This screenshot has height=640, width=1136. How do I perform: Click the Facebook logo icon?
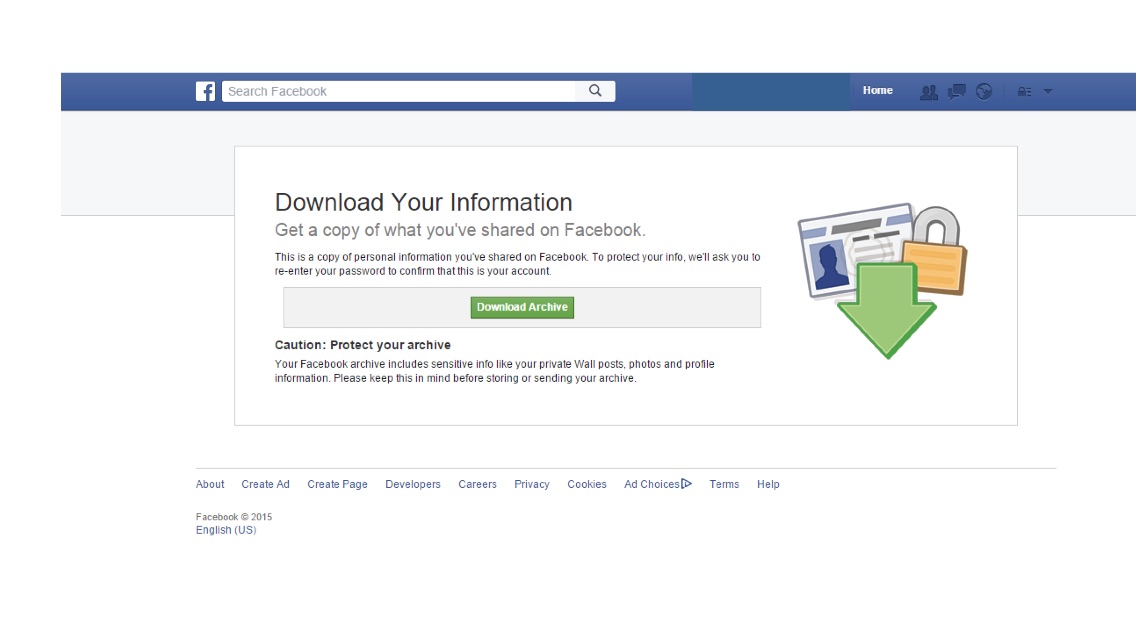[205, 91]
